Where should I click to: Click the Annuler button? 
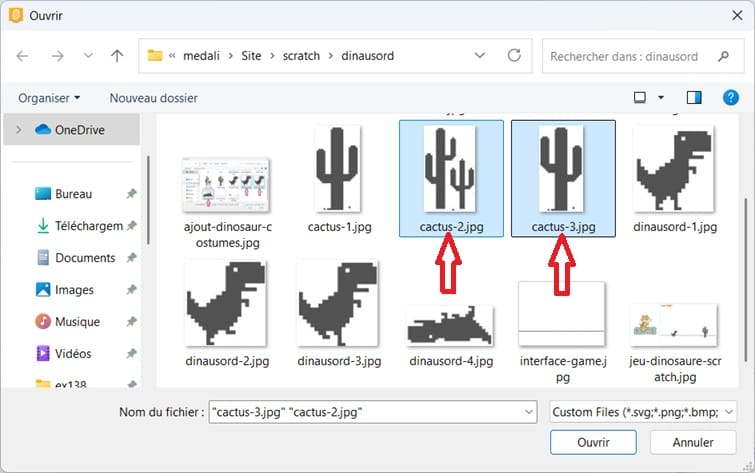point(693,442)
